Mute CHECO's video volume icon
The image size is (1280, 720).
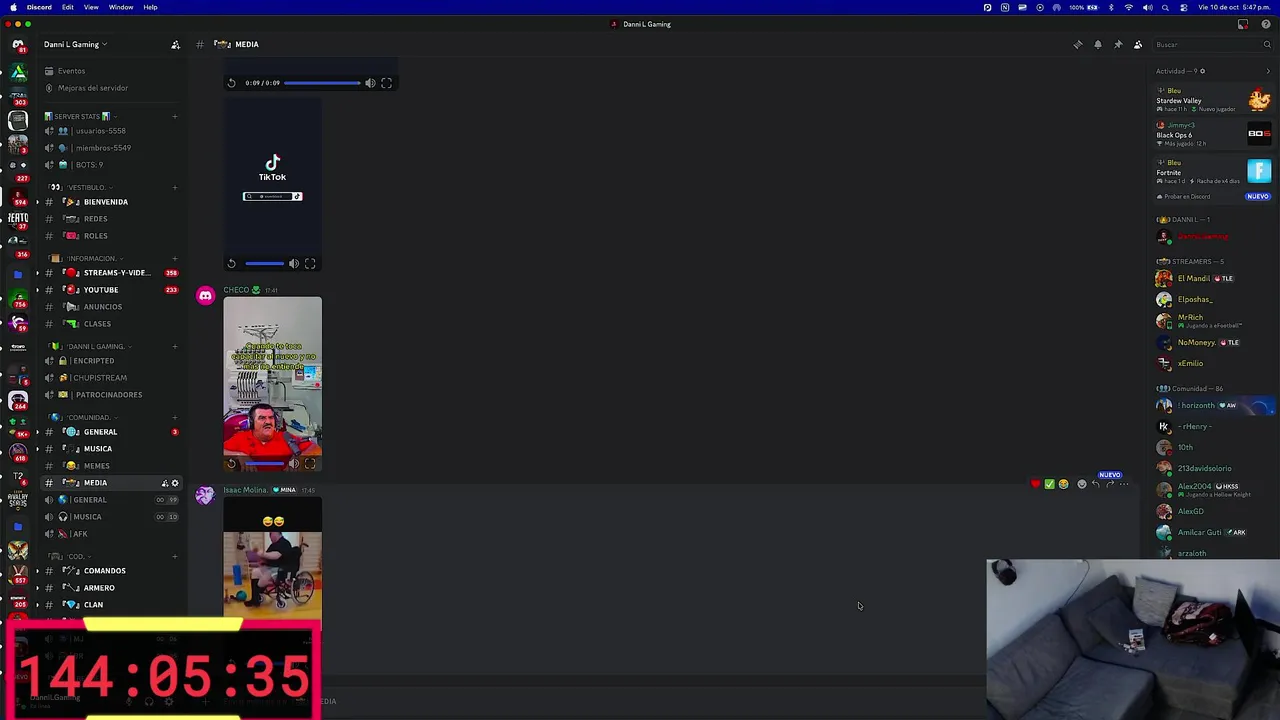click(294, 464)
